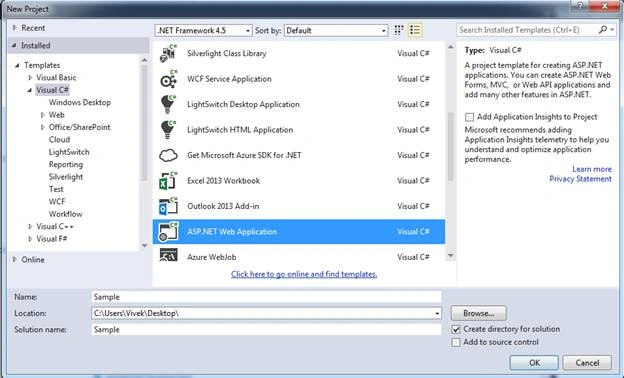The image size is (624, 378).
Task: Select Get Microsoft Azure SDK for .NET
Action: 244,156
